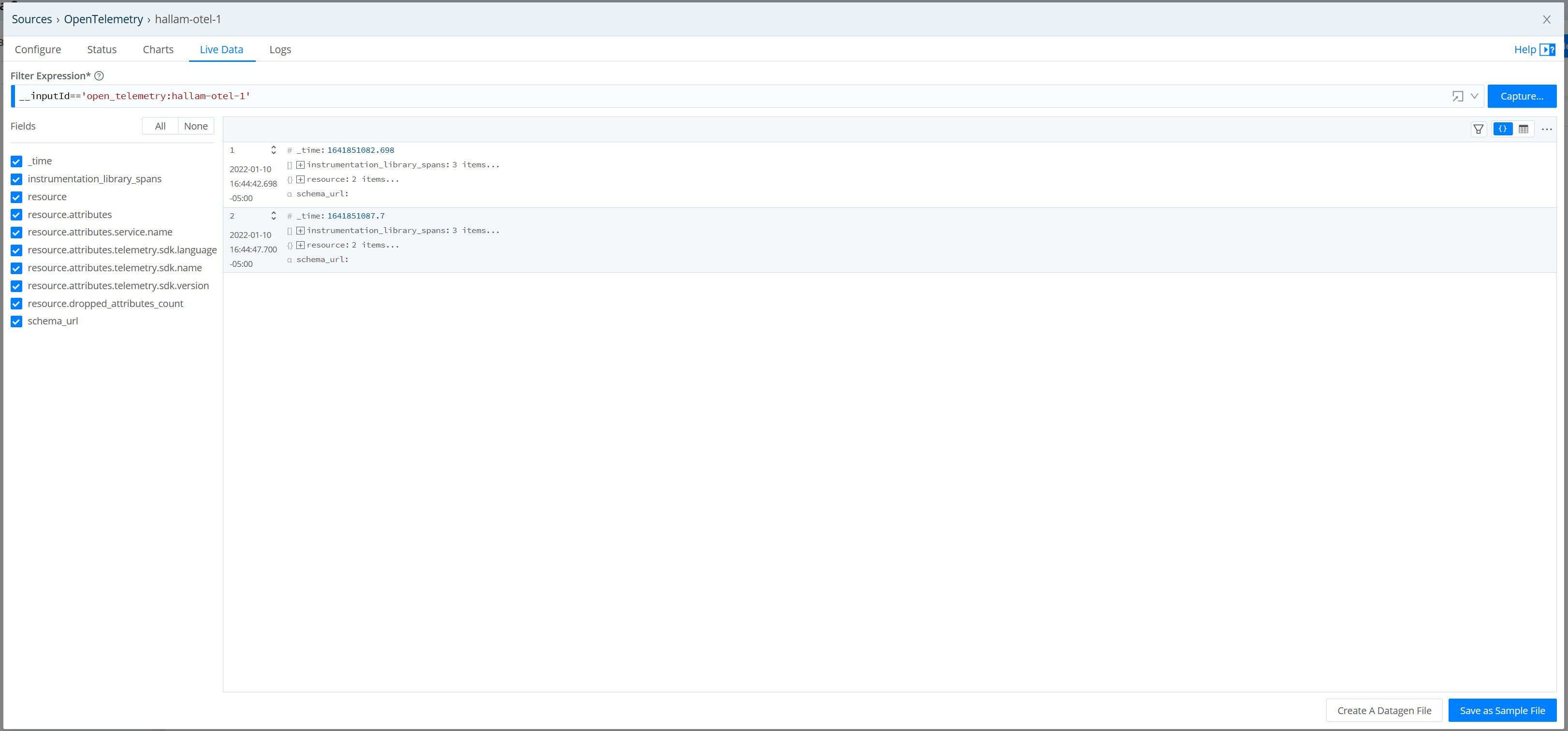Open the ellipsis options menu above events

pyautogui.click(x=1547, y=129)
